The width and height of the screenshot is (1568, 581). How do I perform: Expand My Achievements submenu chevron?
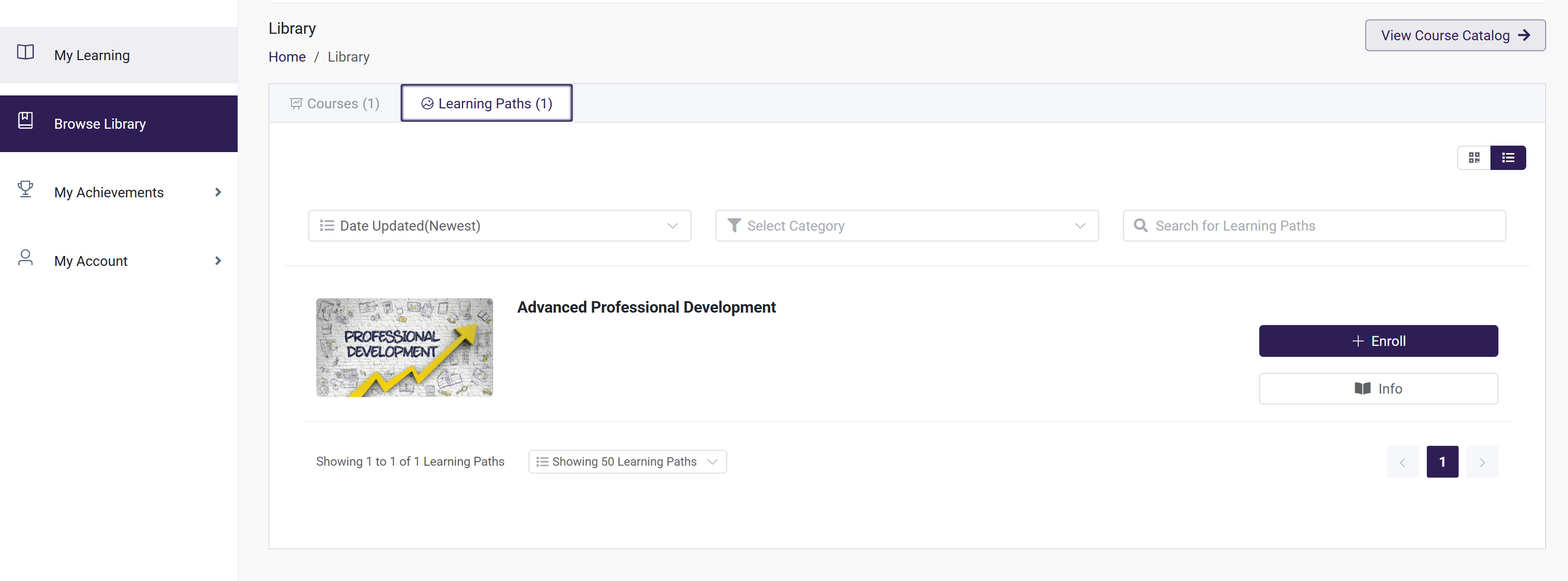[x=218, y=193]
